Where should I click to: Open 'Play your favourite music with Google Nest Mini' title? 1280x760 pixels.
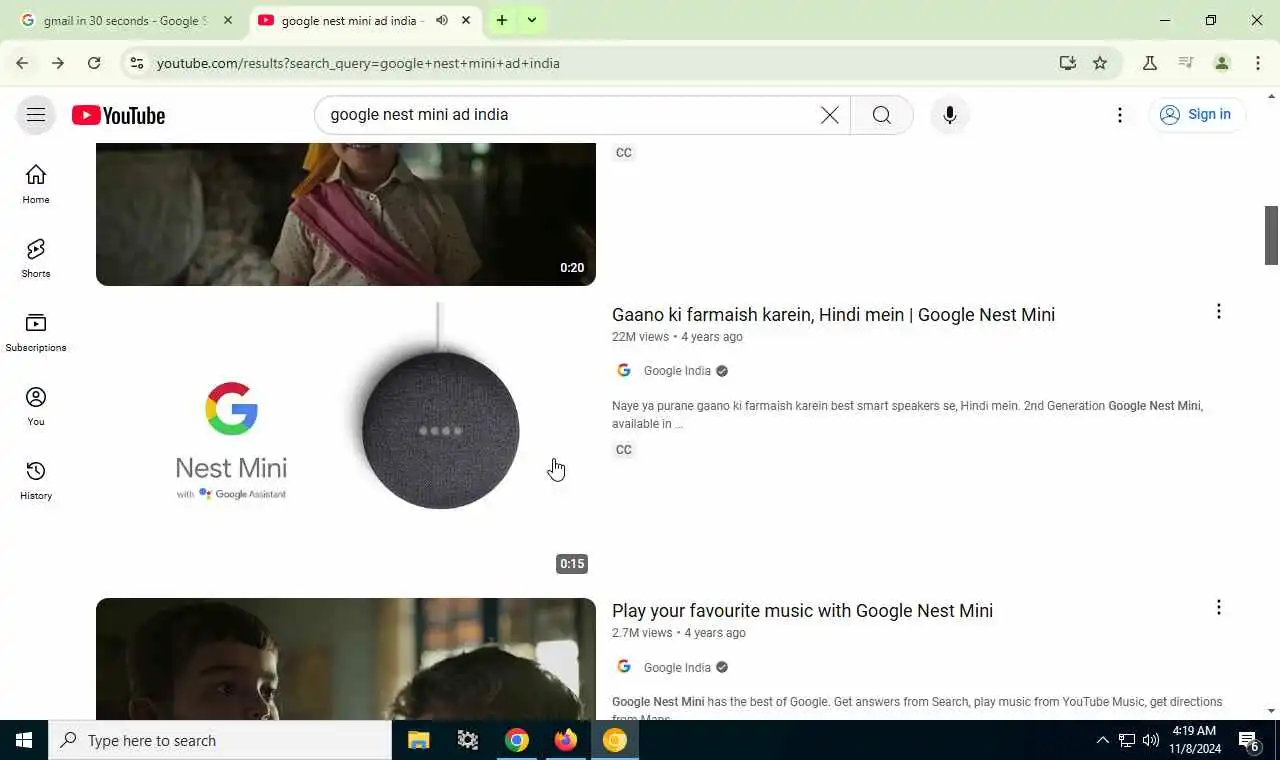pyautogui.click(x=802, y=611)
